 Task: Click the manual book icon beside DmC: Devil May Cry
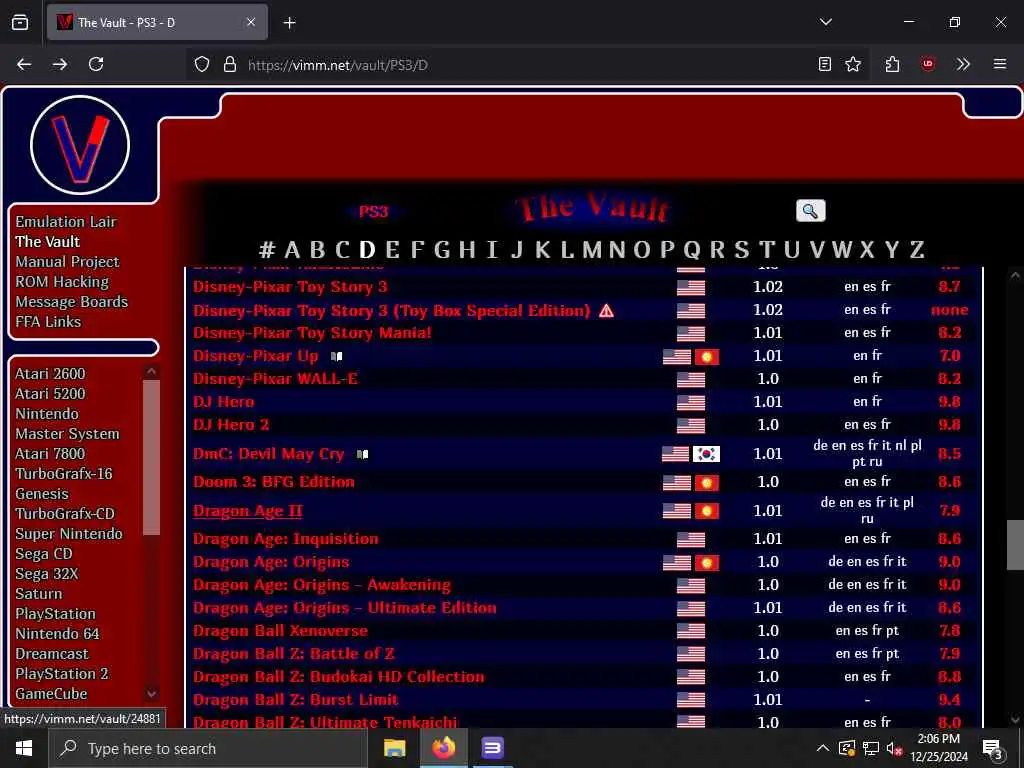click(x=362, y=454)
